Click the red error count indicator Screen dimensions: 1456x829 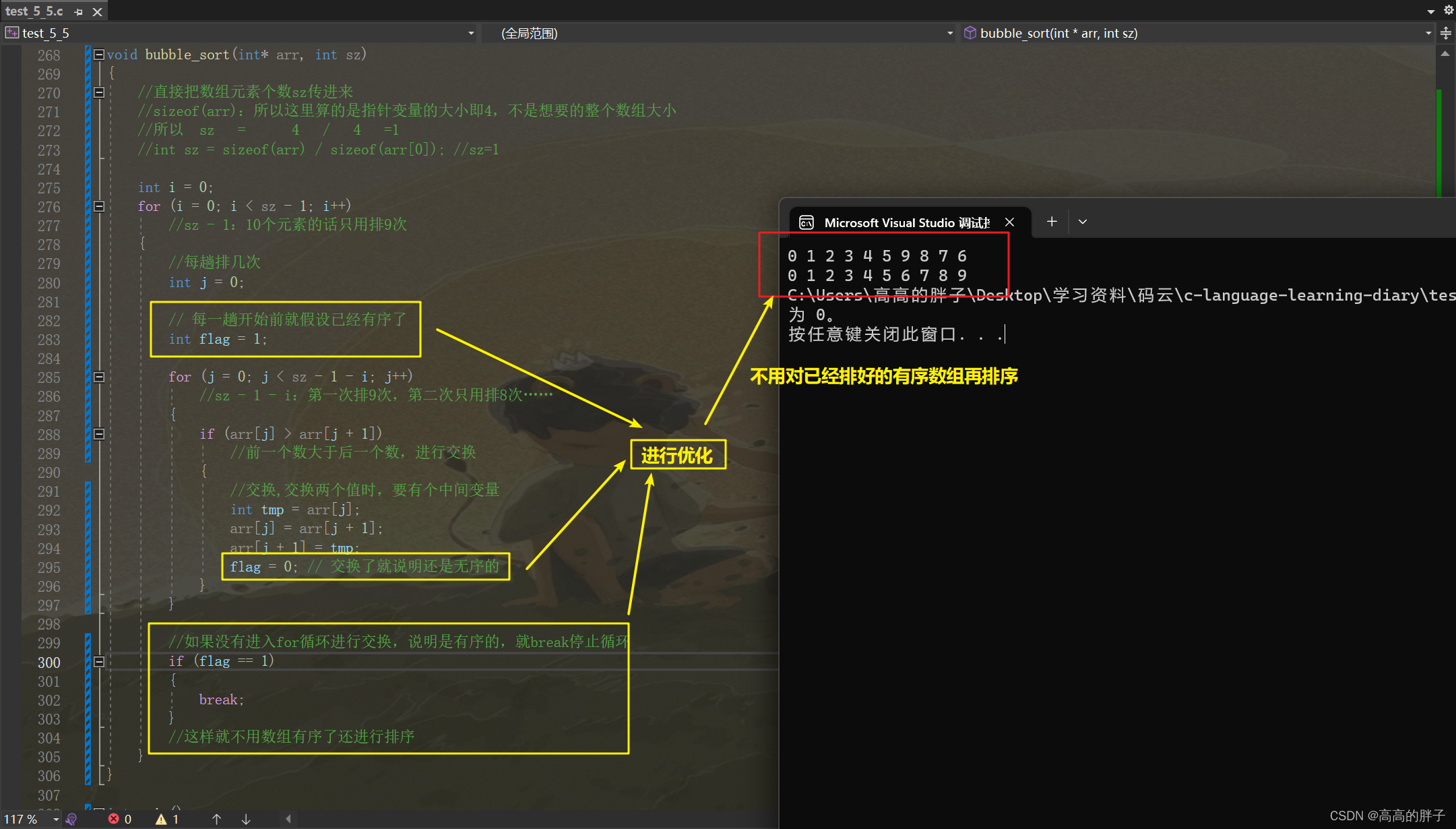(x=120, y=819)
